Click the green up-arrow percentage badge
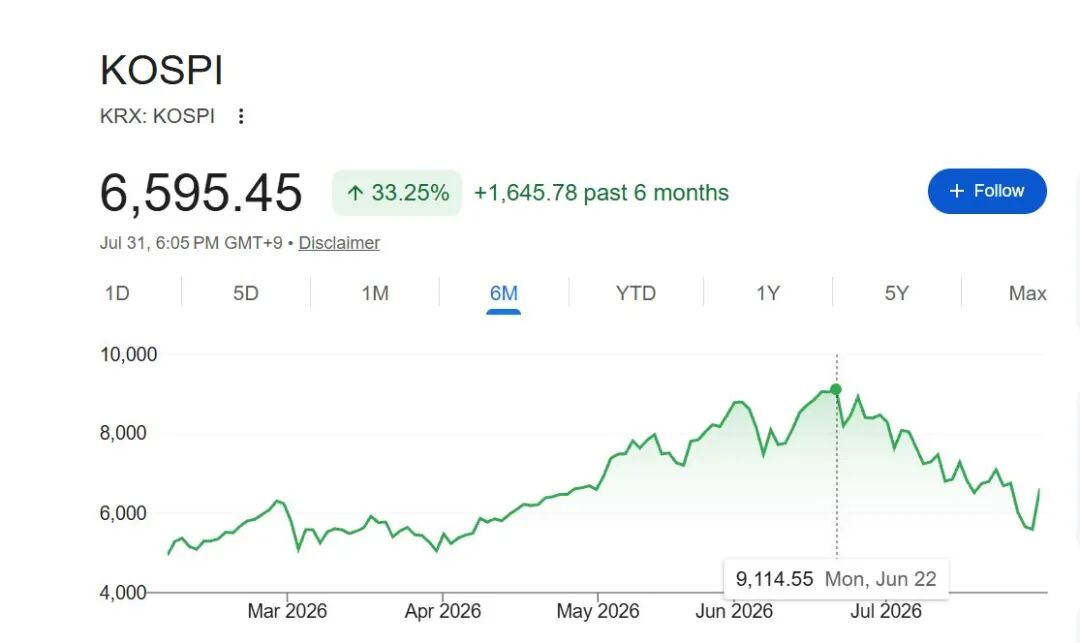This screenshot has width=1080, height=643. click(x=397, y=193)
